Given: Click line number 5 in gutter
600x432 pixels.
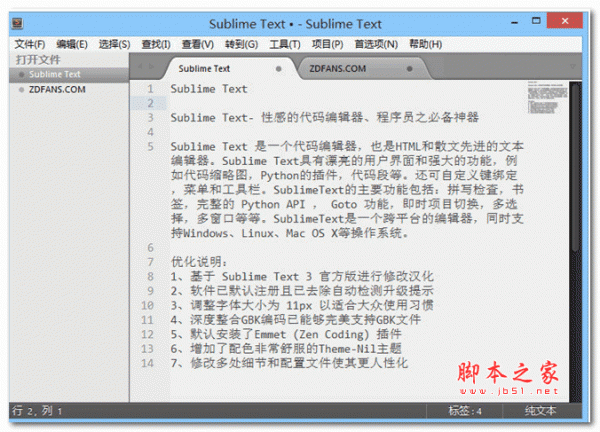Looking at the screenshot, I should tap(150, 147).
